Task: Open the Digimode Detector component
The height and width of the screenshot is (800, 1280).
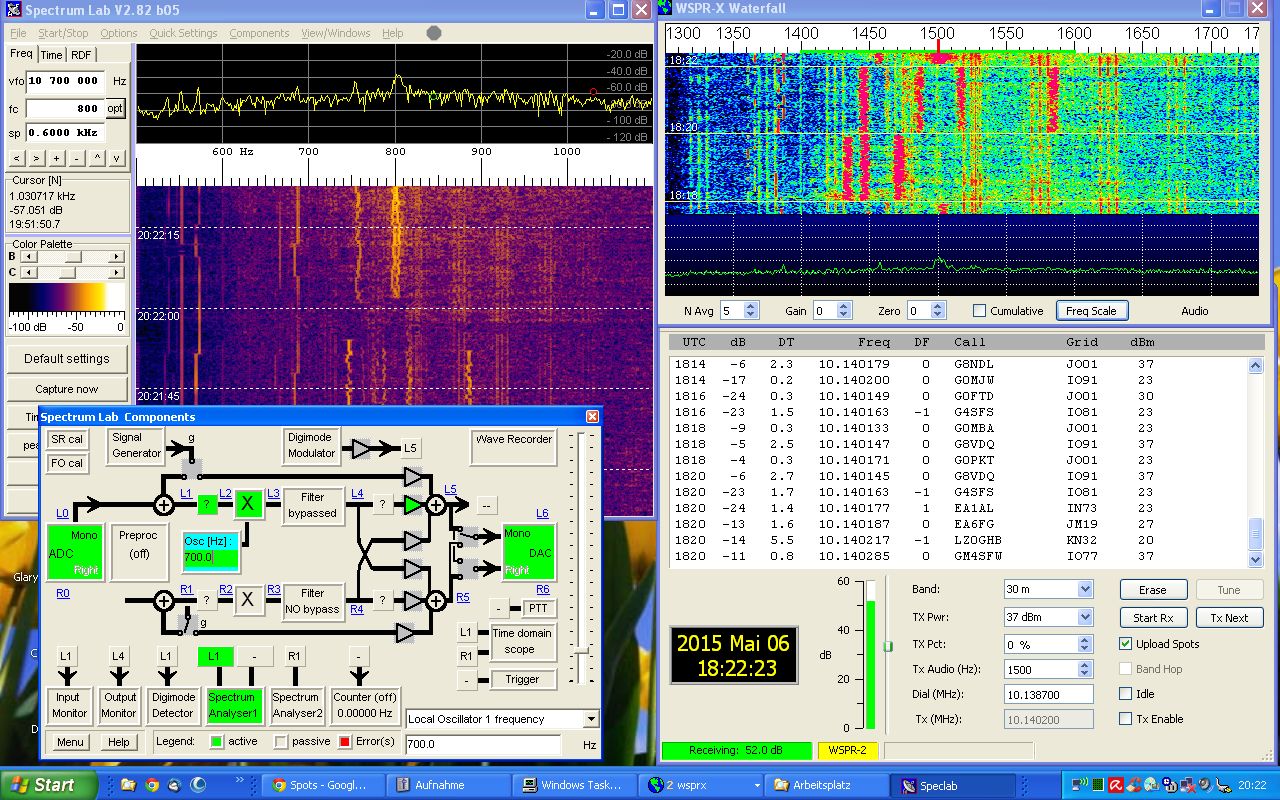Action: [x=172, y=705]
